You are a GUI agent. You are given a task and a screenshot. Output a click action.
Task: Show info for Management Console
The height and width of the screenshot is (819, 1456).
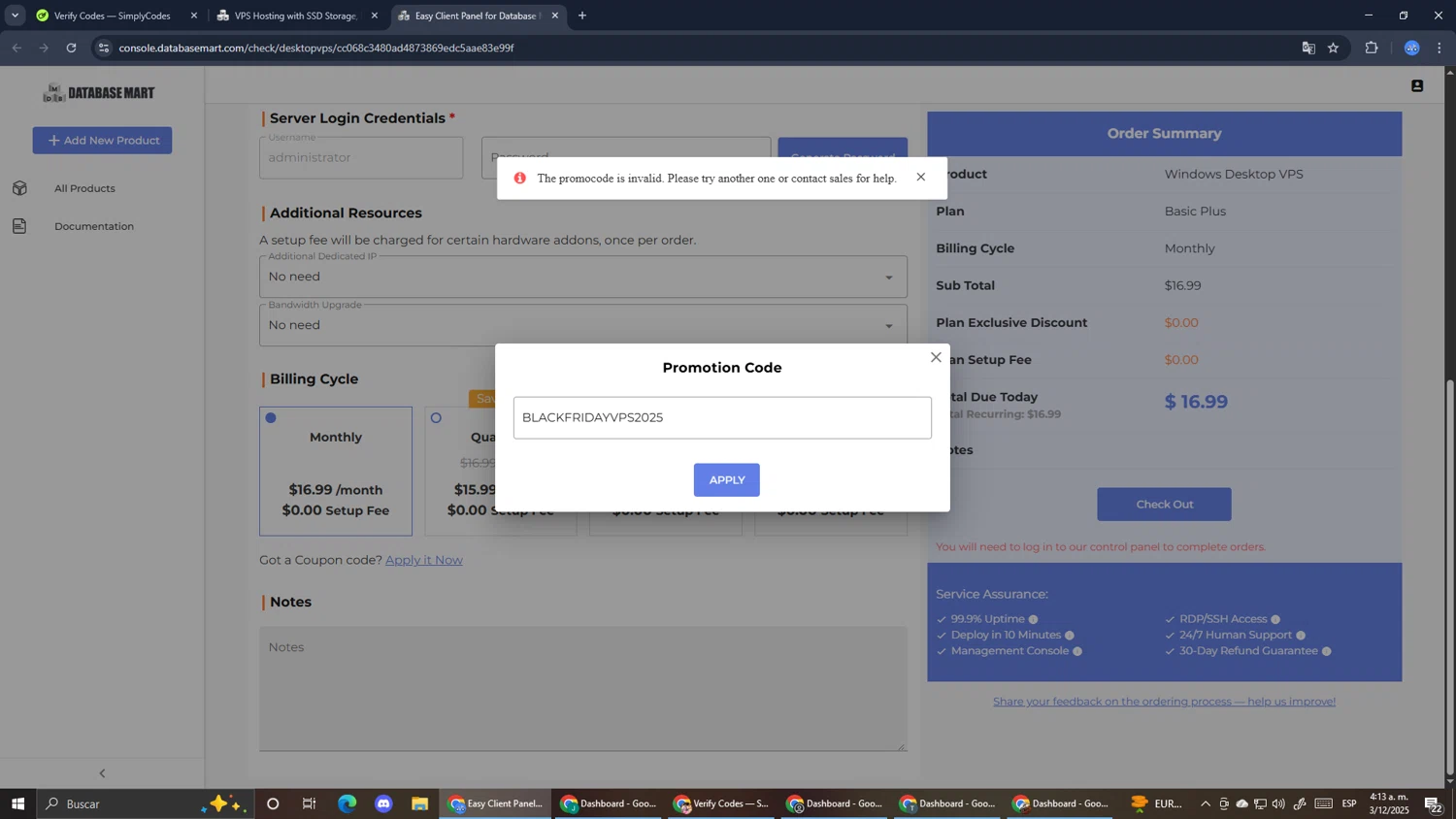(x=1077, y=651)
